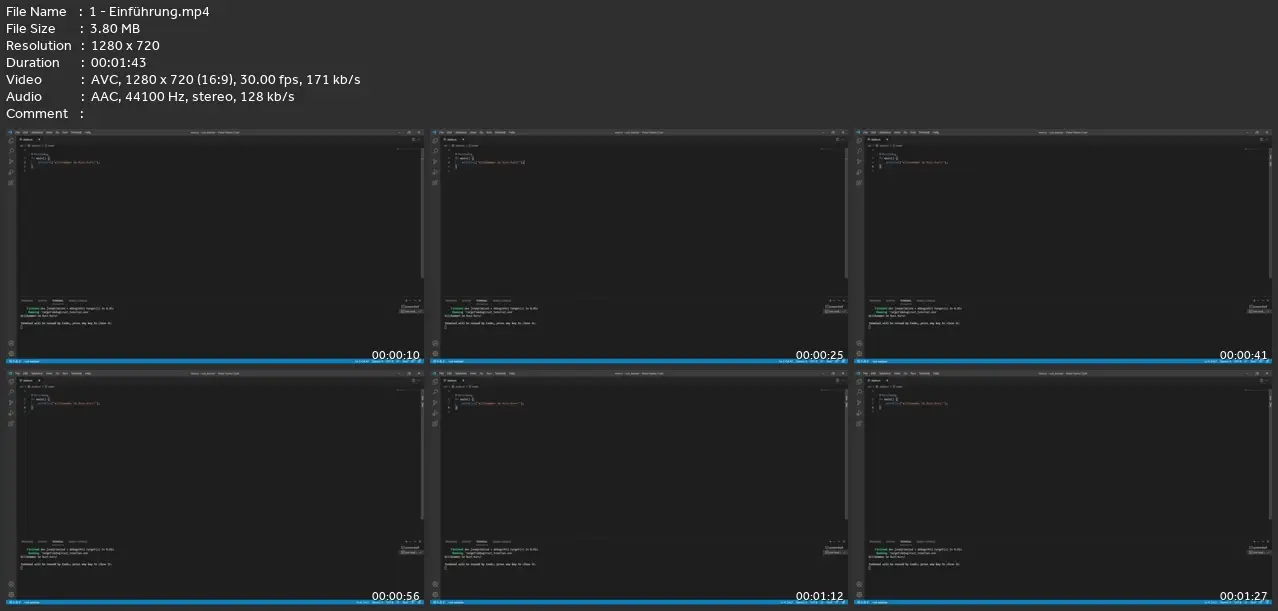This screenshot has height=611, width=1278.
Task: Select the file name "1 - Einführung.mp4"
Action: (149, 12)
